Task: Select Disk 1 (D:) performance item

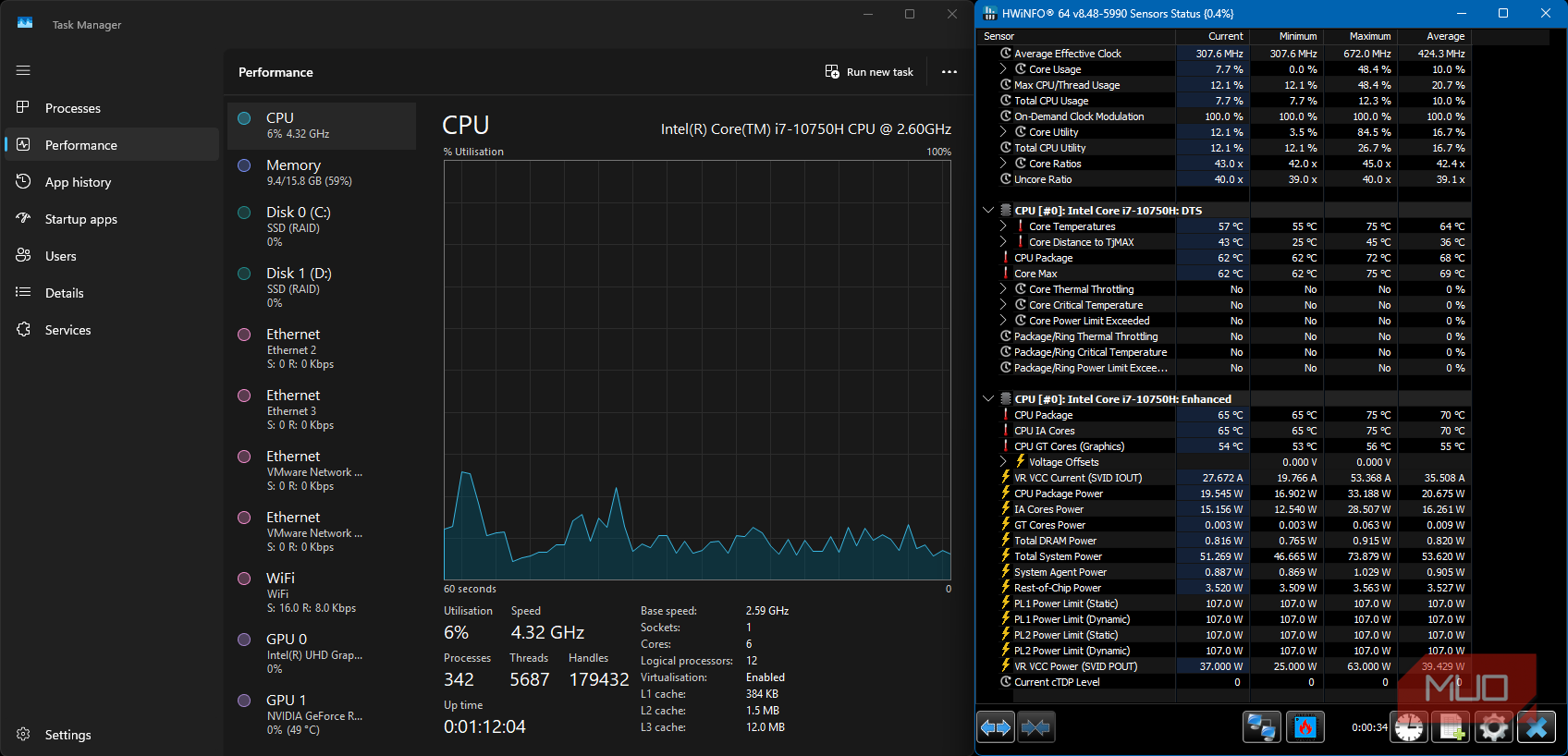Action: coord(322,287)
